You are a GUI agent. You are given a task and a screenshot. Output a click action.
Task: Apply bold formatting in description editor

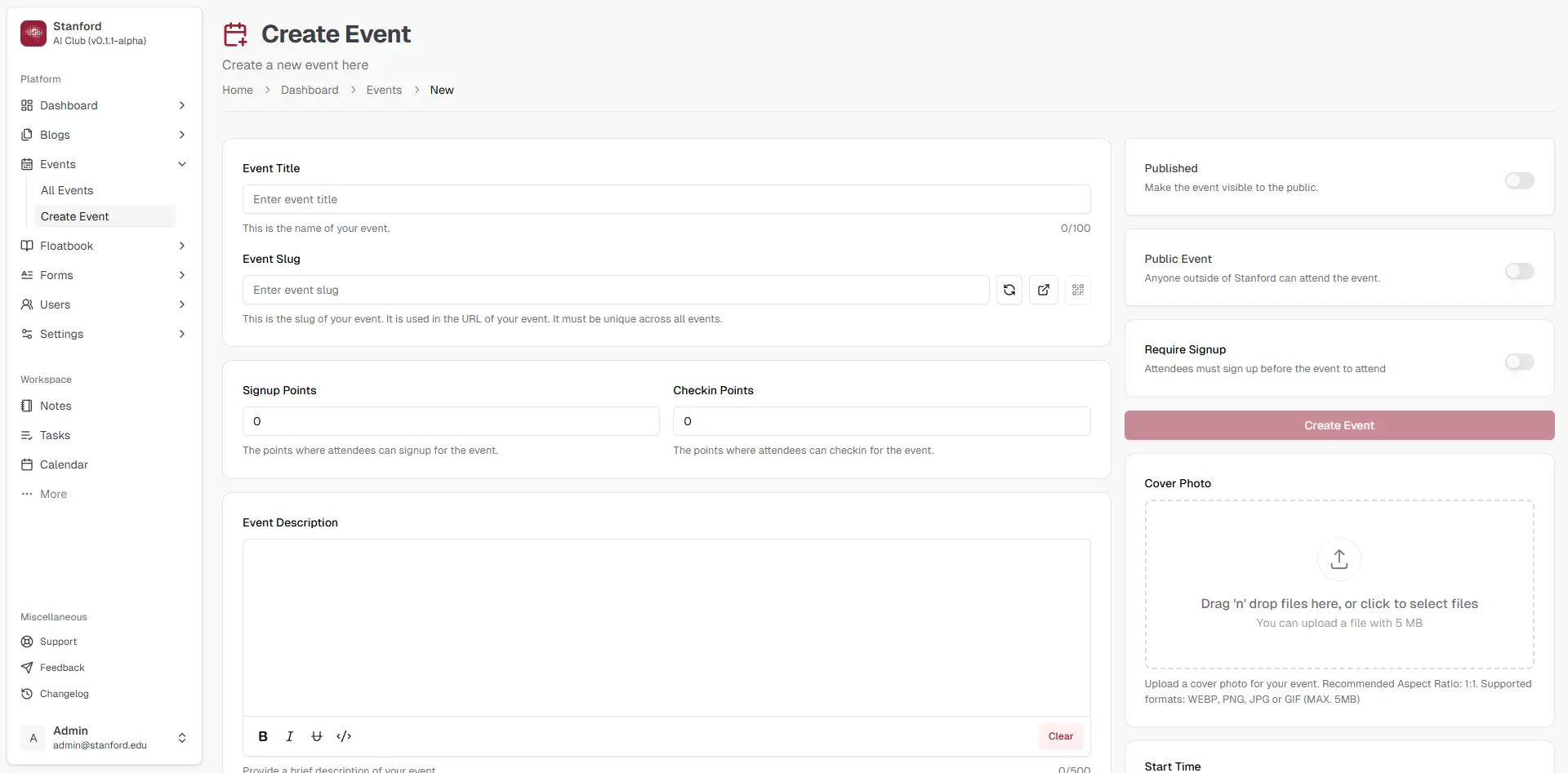(263, 736)
